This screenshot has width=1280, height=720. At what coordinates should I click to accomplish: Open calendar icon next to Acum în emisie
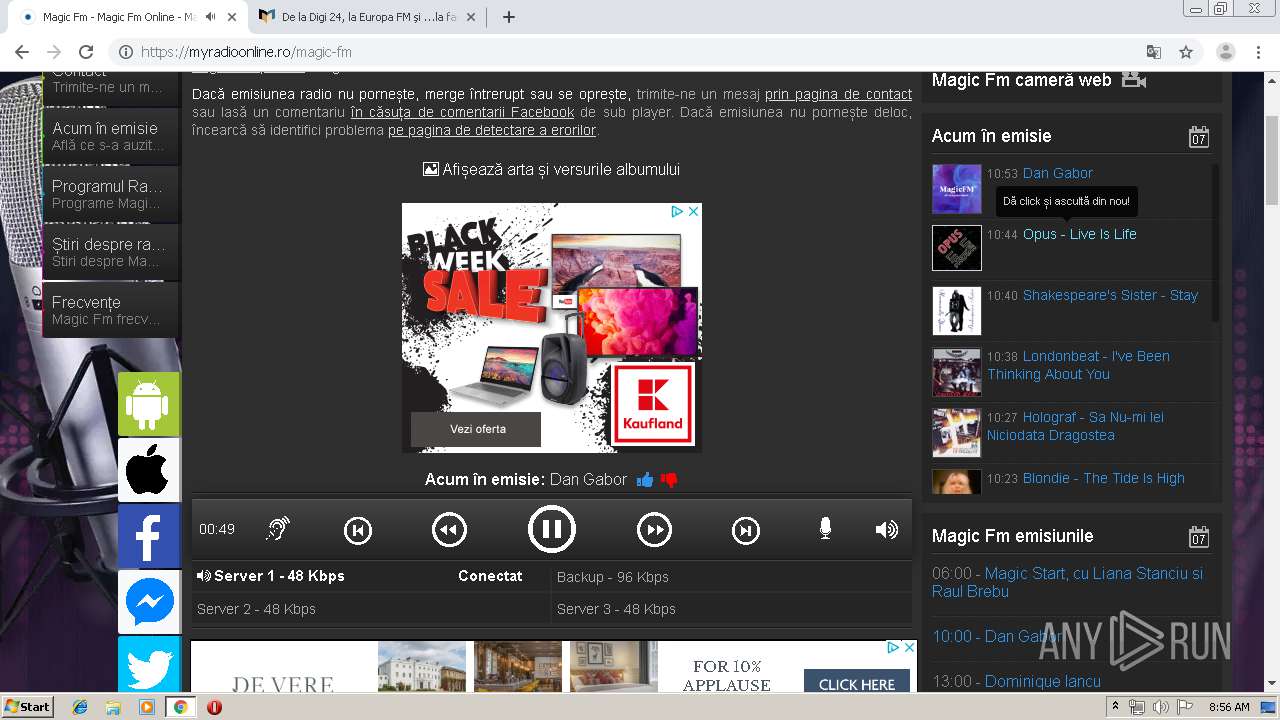(1199, 137)
